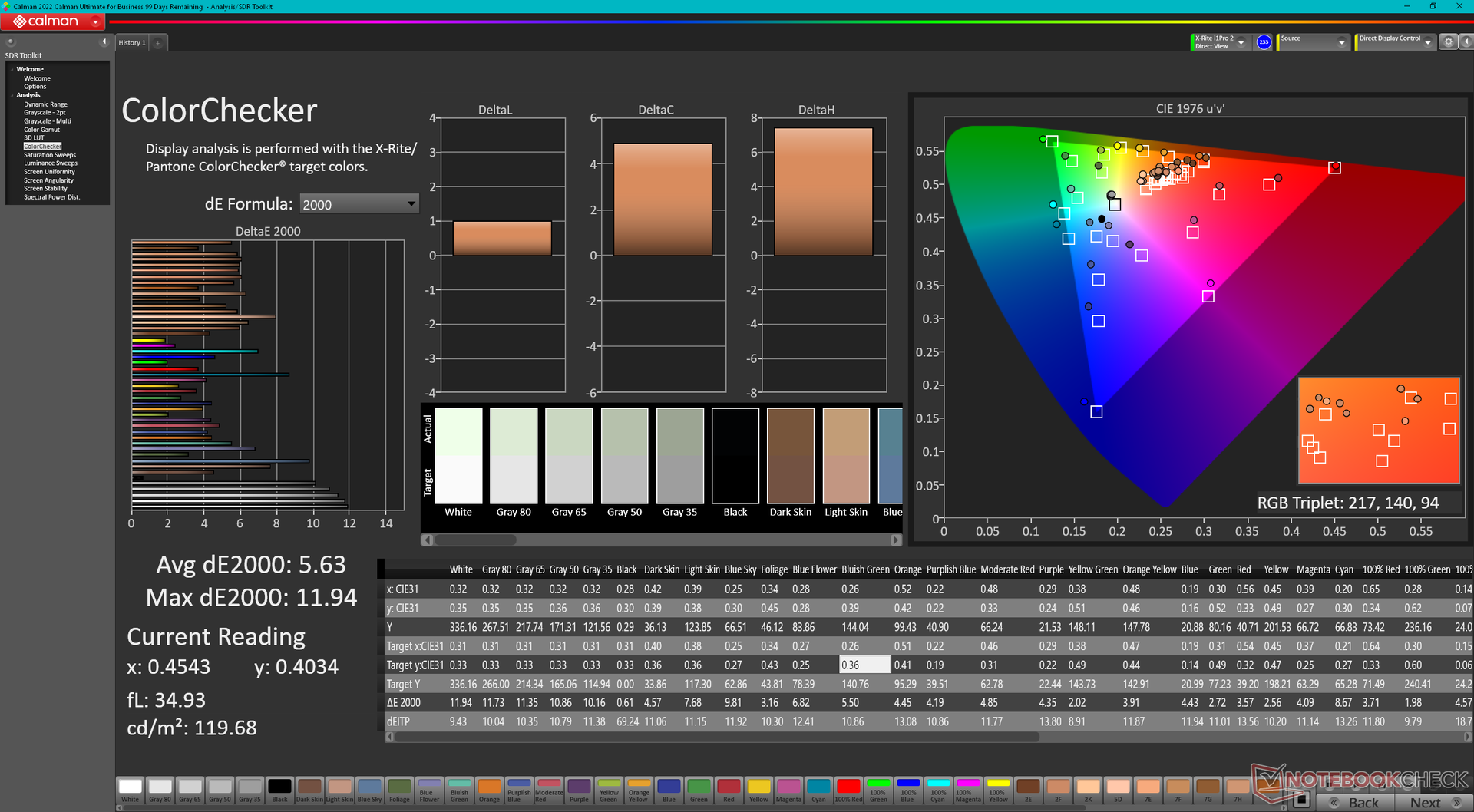Open the dE Formula dropdown
This screenshot has width=1474, height=812.
coord(359,204)
